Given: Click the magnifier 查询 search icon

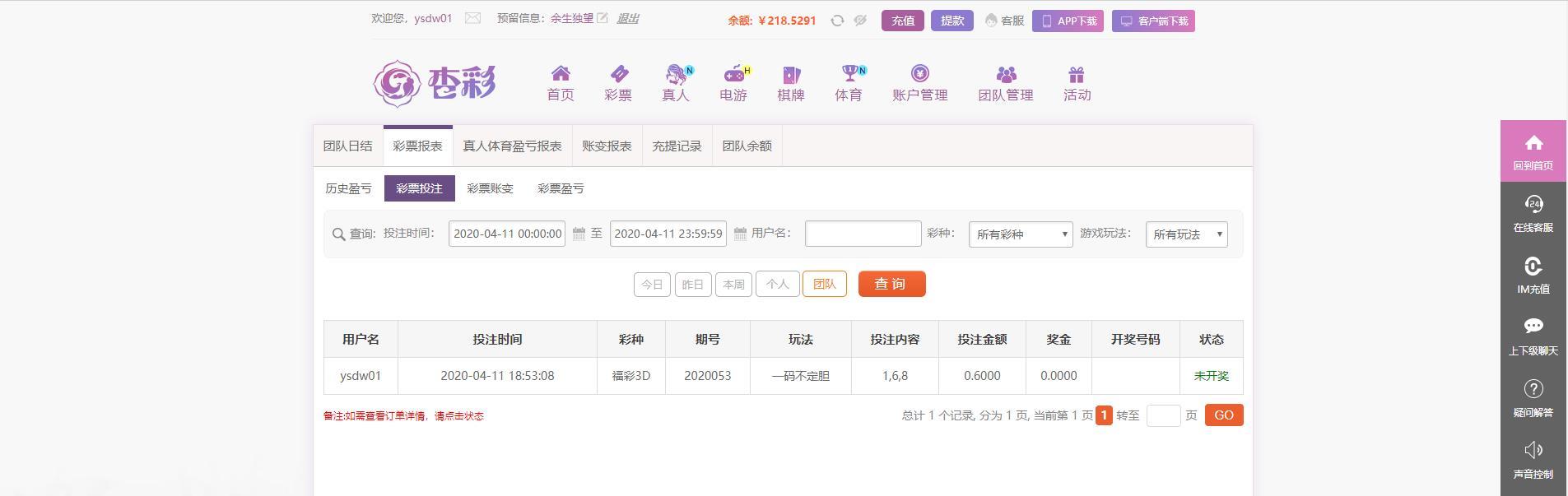Looking at the screenshot, I should [338, 234].
